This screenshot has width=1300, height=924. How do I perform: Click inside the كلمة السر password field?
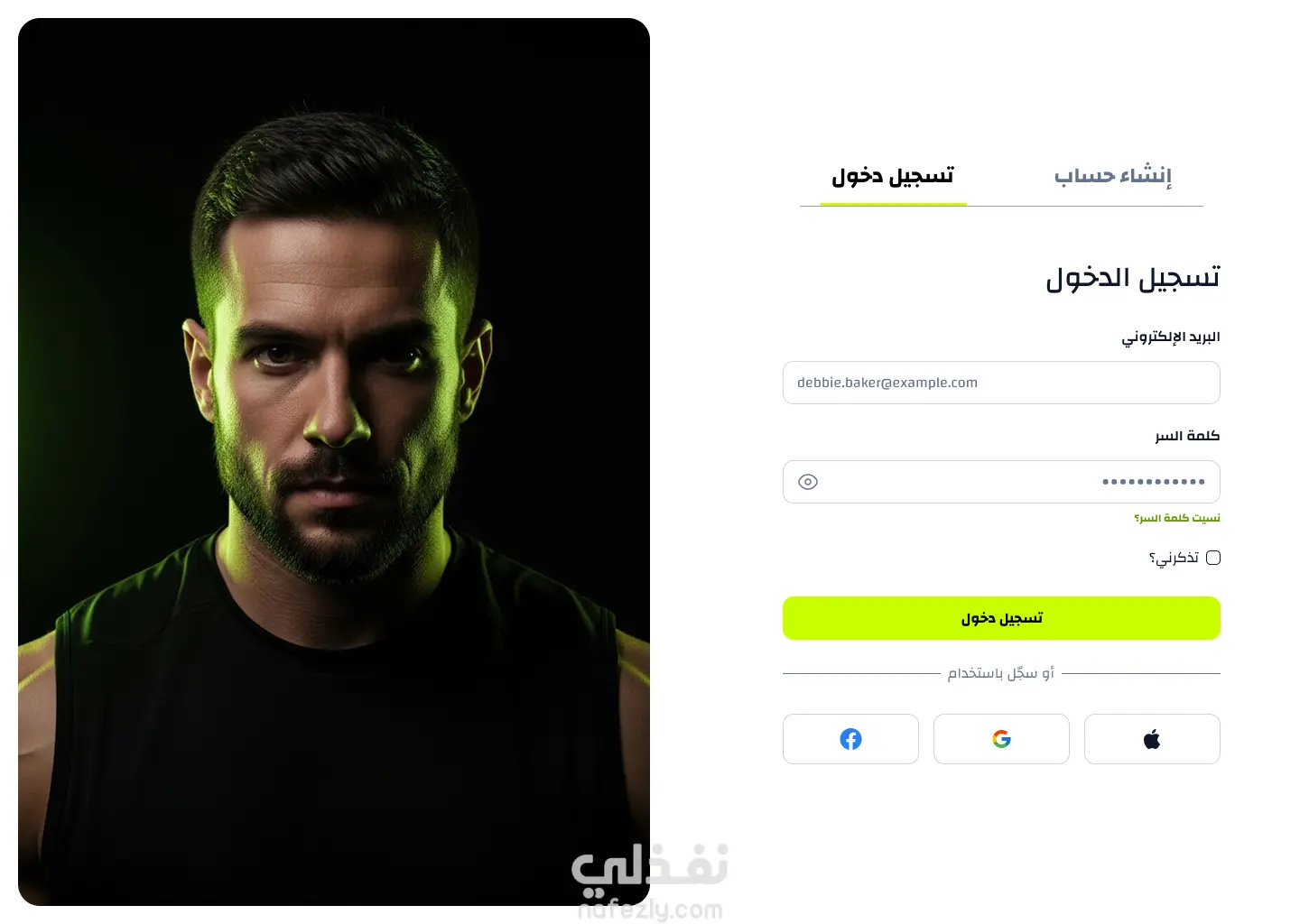(x=1001, y=482)
